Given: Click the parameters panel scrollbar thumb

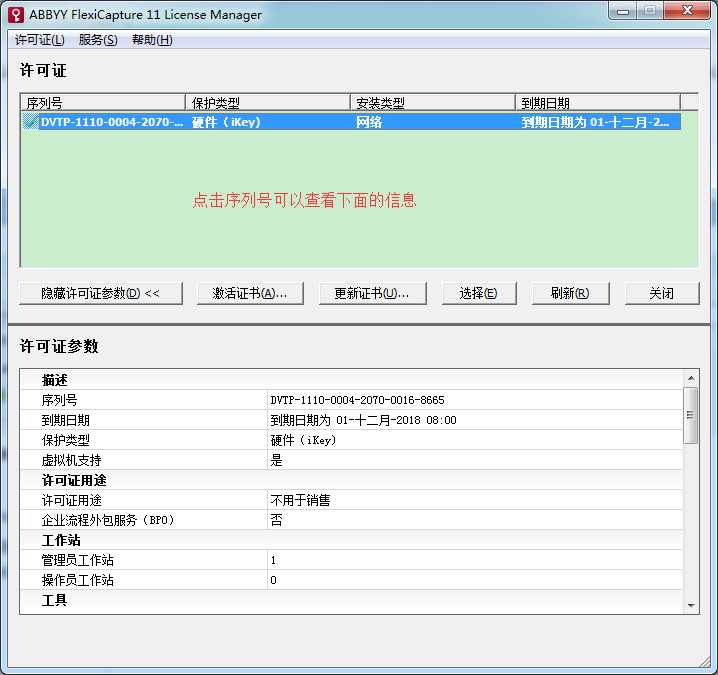Looking at the screenshot, I should click(691, 415).
